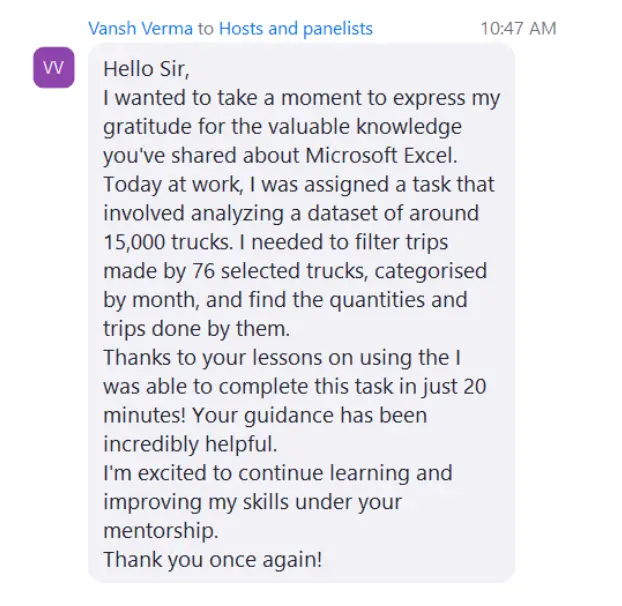Open Vansh Verma's sender name link

click(140, 29)
